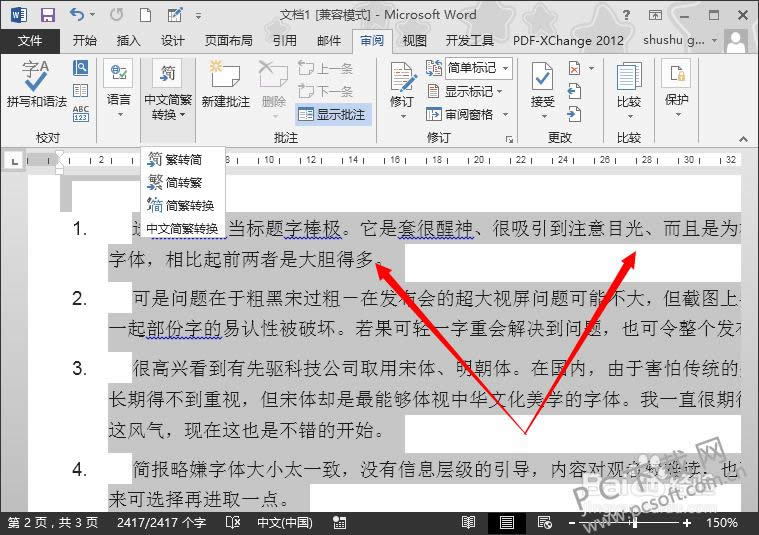Select Simplified to Traditional (简转繁) option

[x=181, y=183]
